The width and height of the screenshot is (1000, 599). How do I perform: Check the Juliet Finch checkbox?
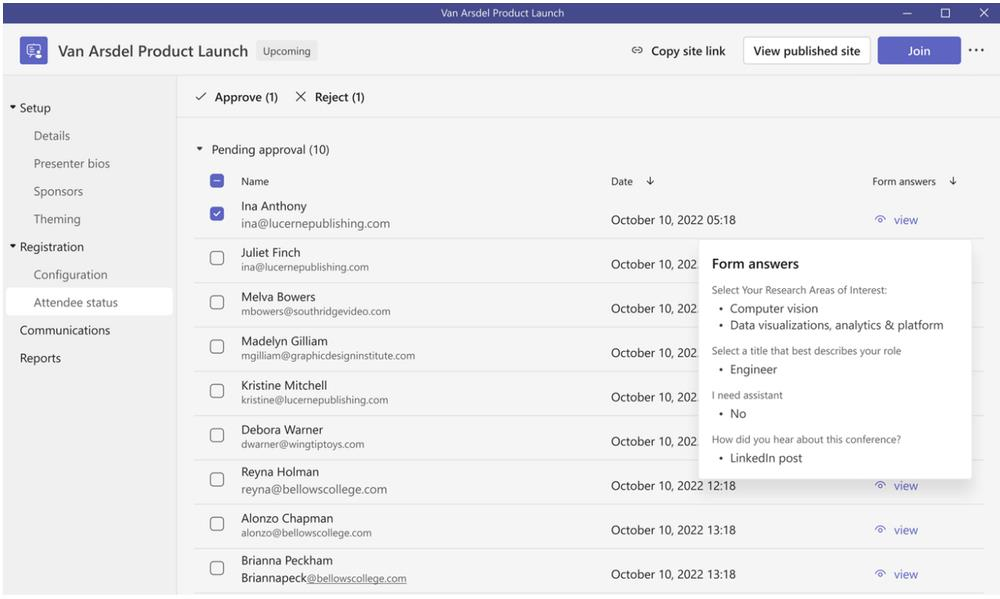[x=217, y=258]
